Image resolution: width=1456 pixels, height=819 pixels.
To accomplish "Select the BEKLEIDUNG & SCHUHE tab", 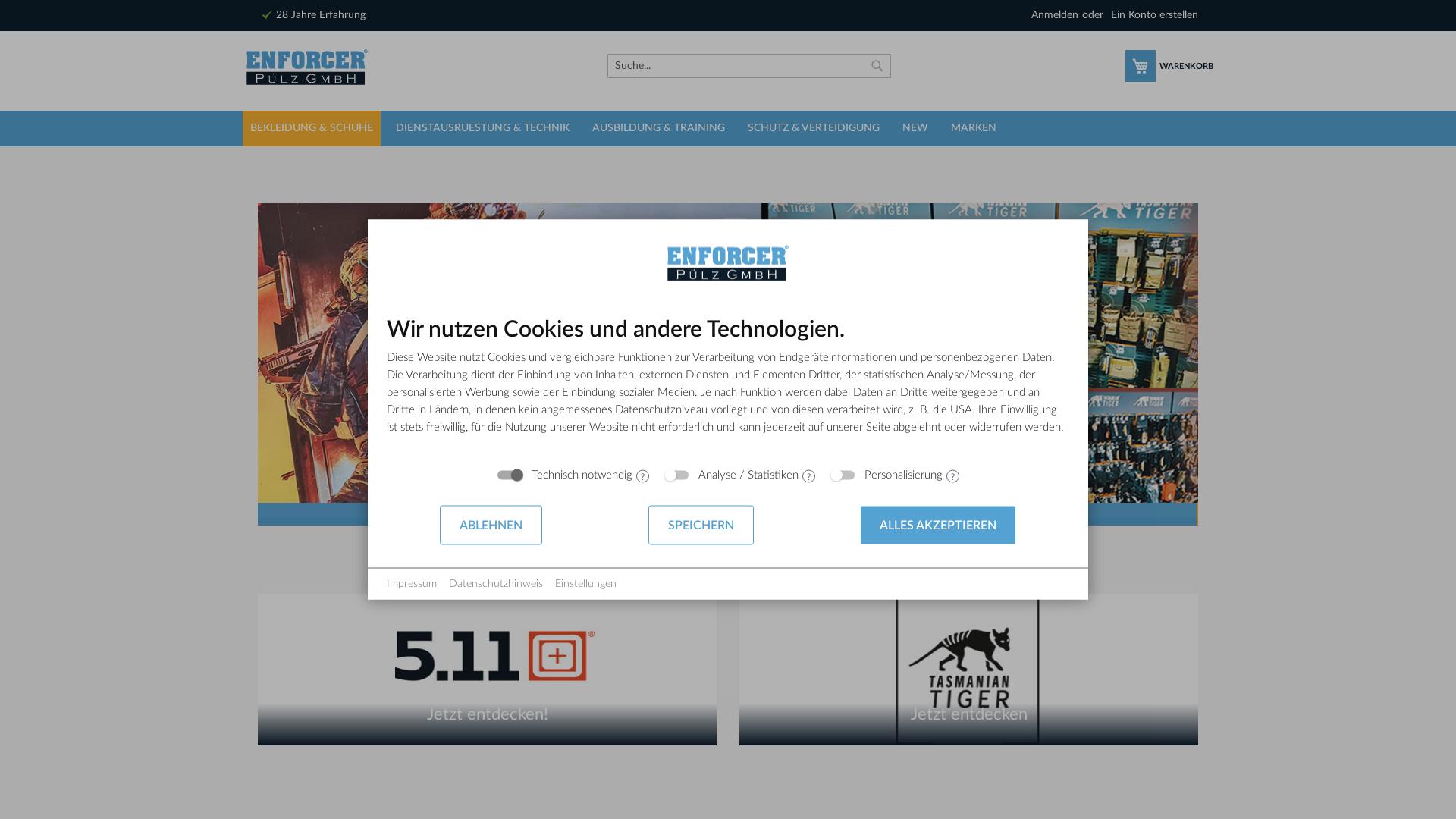I will coord(311,128).
